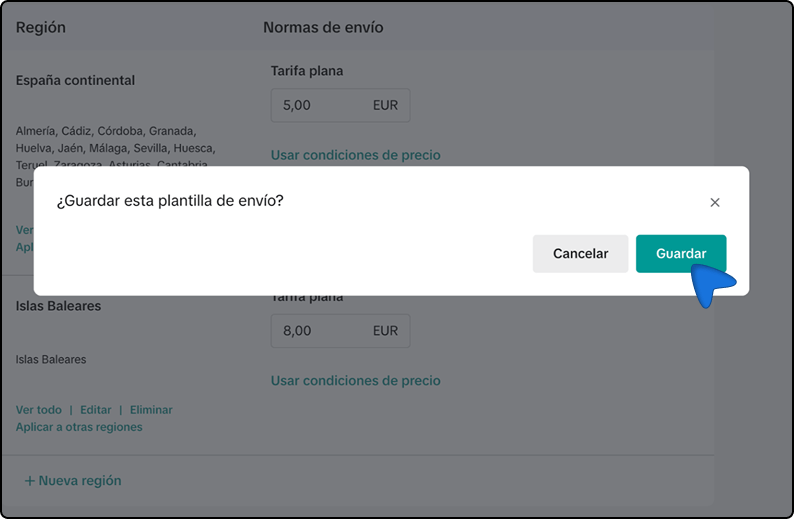
Task: Click the Normas de envío column header
Action: pyautogui.click(x=323, y=27)
